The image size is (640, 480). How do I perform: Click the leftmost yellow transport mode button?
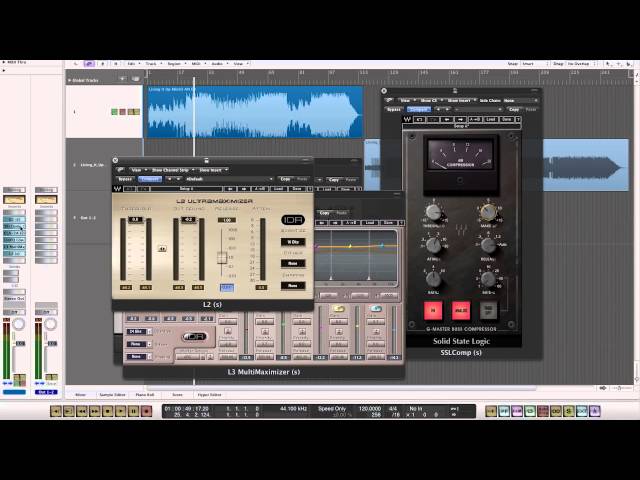491,411
